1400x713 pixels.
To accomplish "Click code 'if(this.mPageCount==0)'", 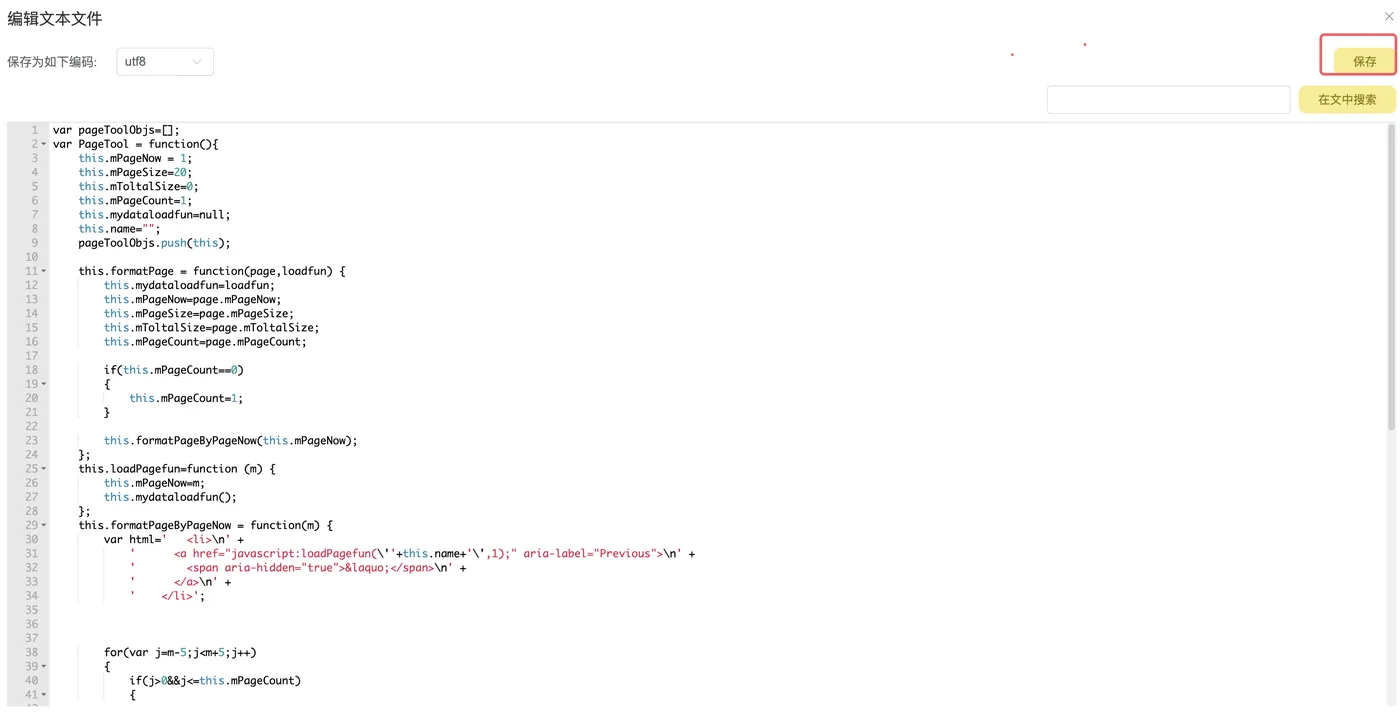I will click(173, 370).
